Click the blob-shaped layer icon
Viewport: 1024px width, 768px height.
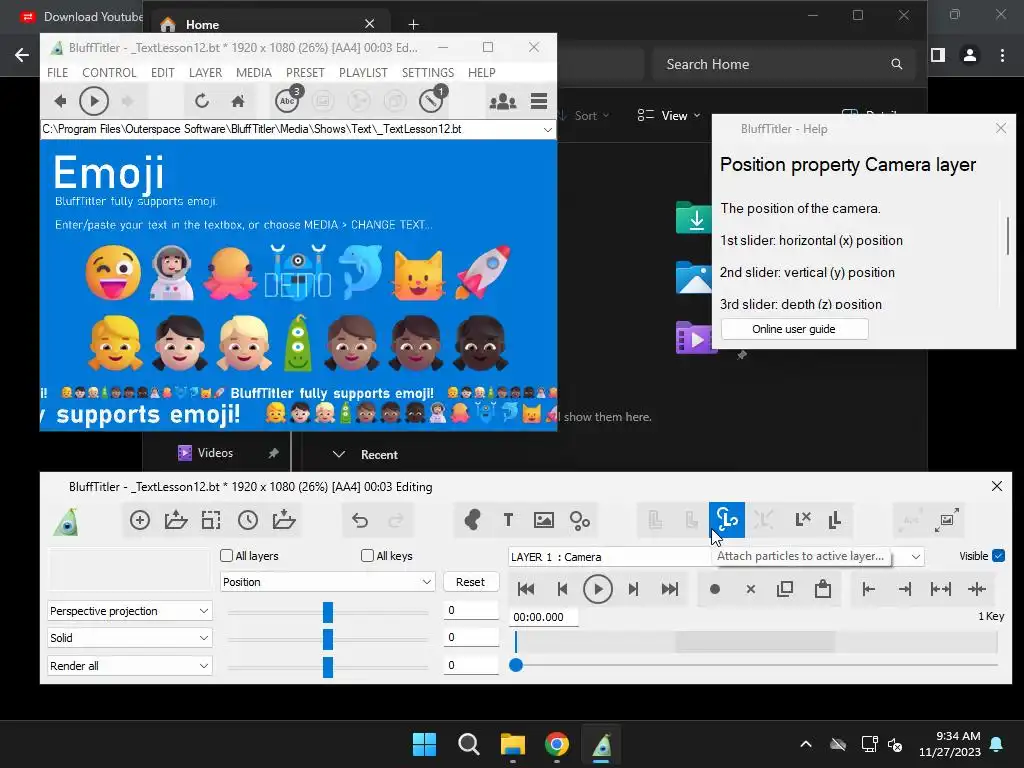point(472,520)
